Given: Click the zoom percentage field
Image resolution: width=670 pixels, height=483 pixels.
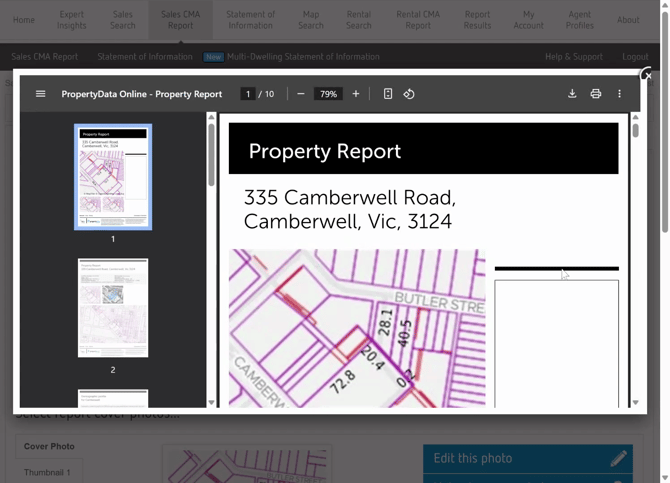Looking at the screenshot, I should (x=328, y=94).
